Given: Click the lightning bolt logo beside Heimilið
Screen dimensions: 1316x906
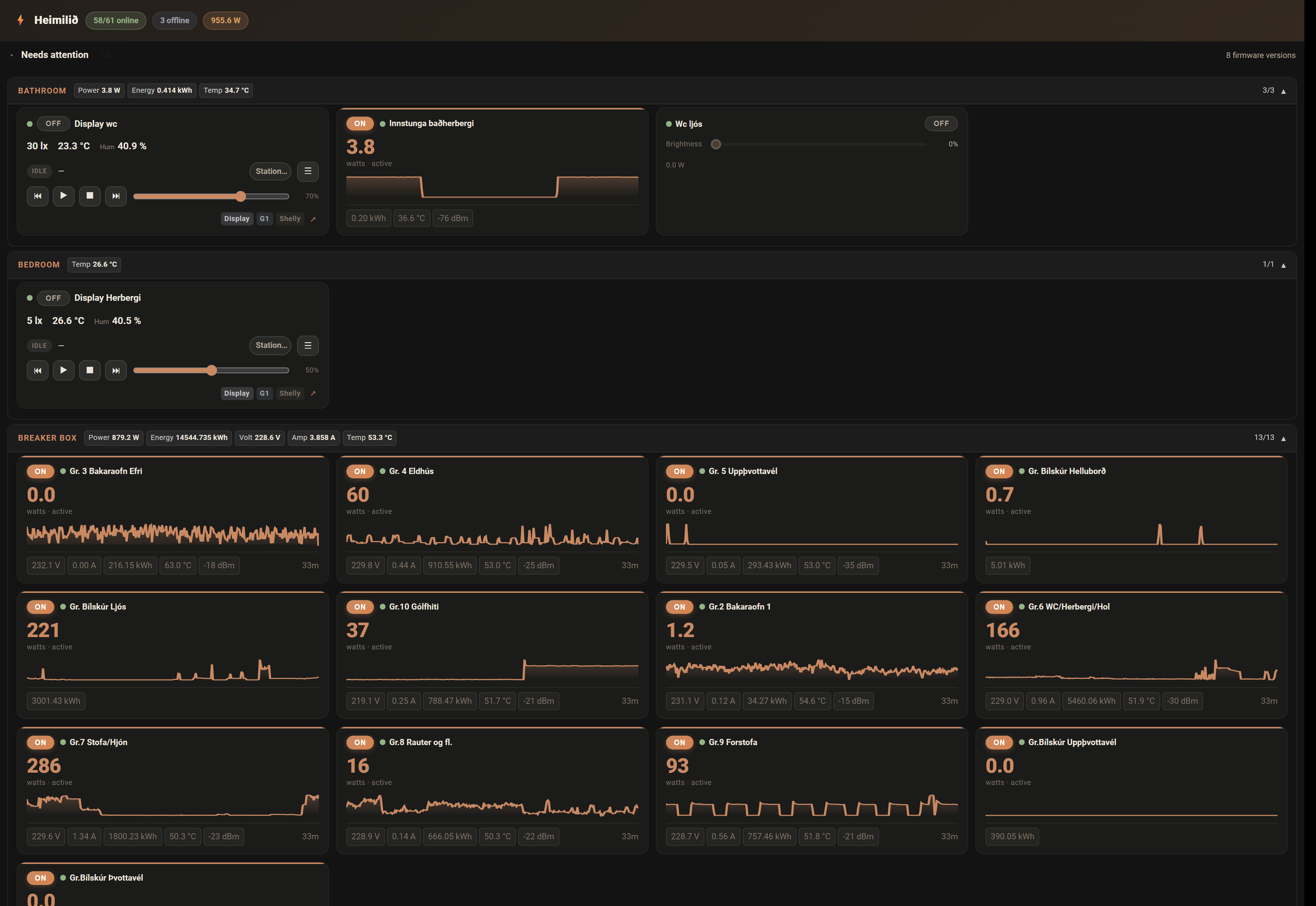Looking at the screenshot, I should tap(20, 20).
